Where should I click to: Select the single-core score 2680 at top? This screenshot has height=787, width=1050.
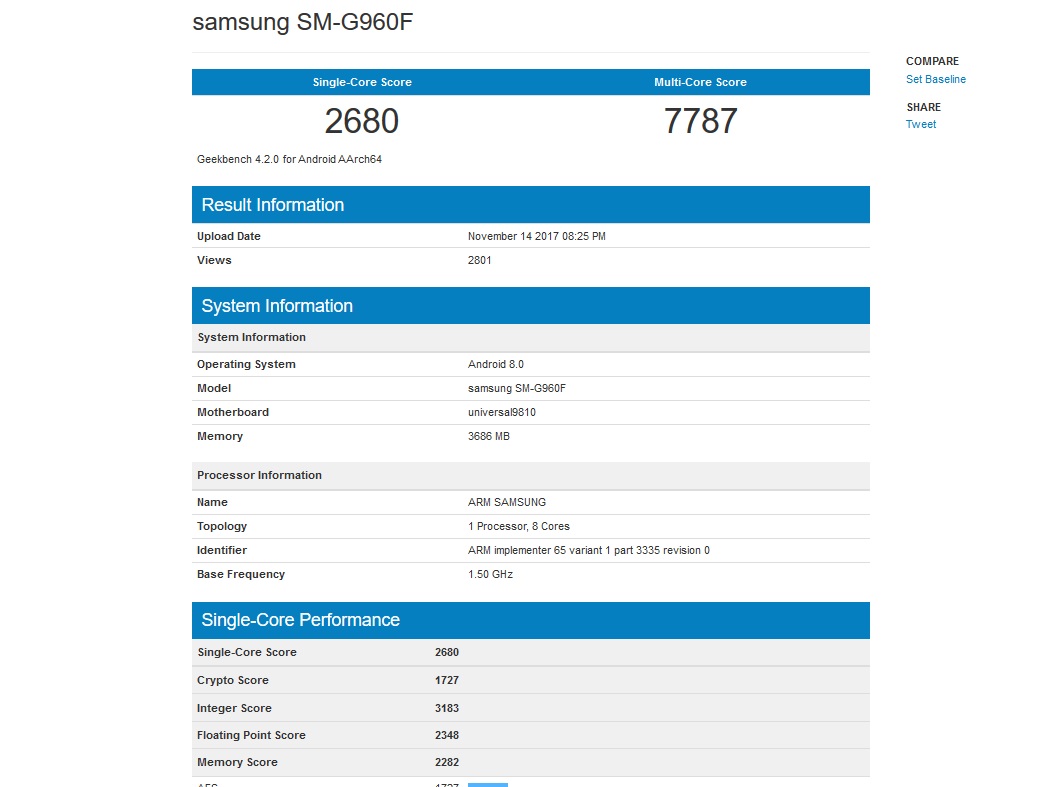(x=362, y=121)
